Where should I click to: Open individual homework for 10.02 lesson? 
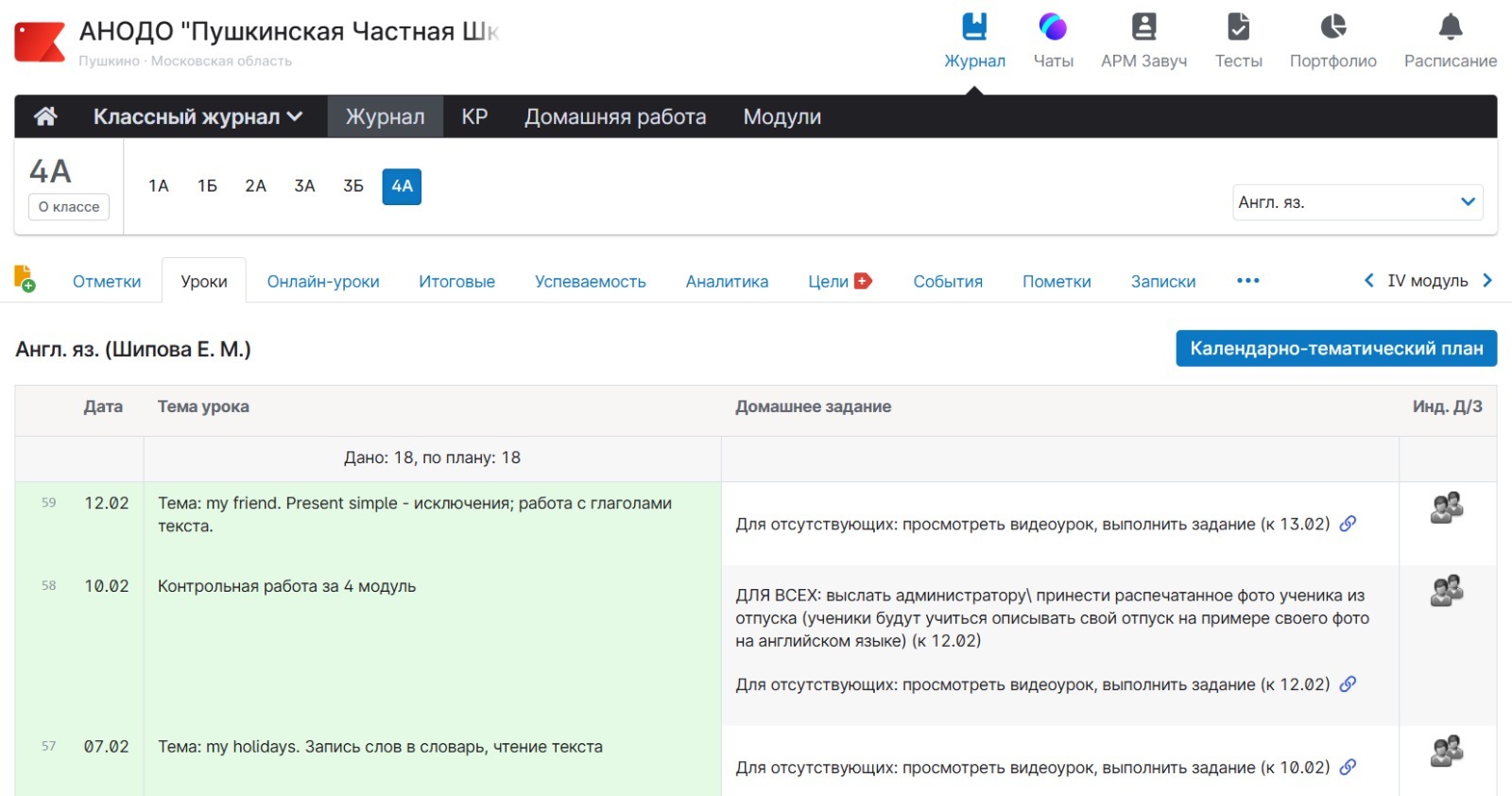click(1447, 592)
